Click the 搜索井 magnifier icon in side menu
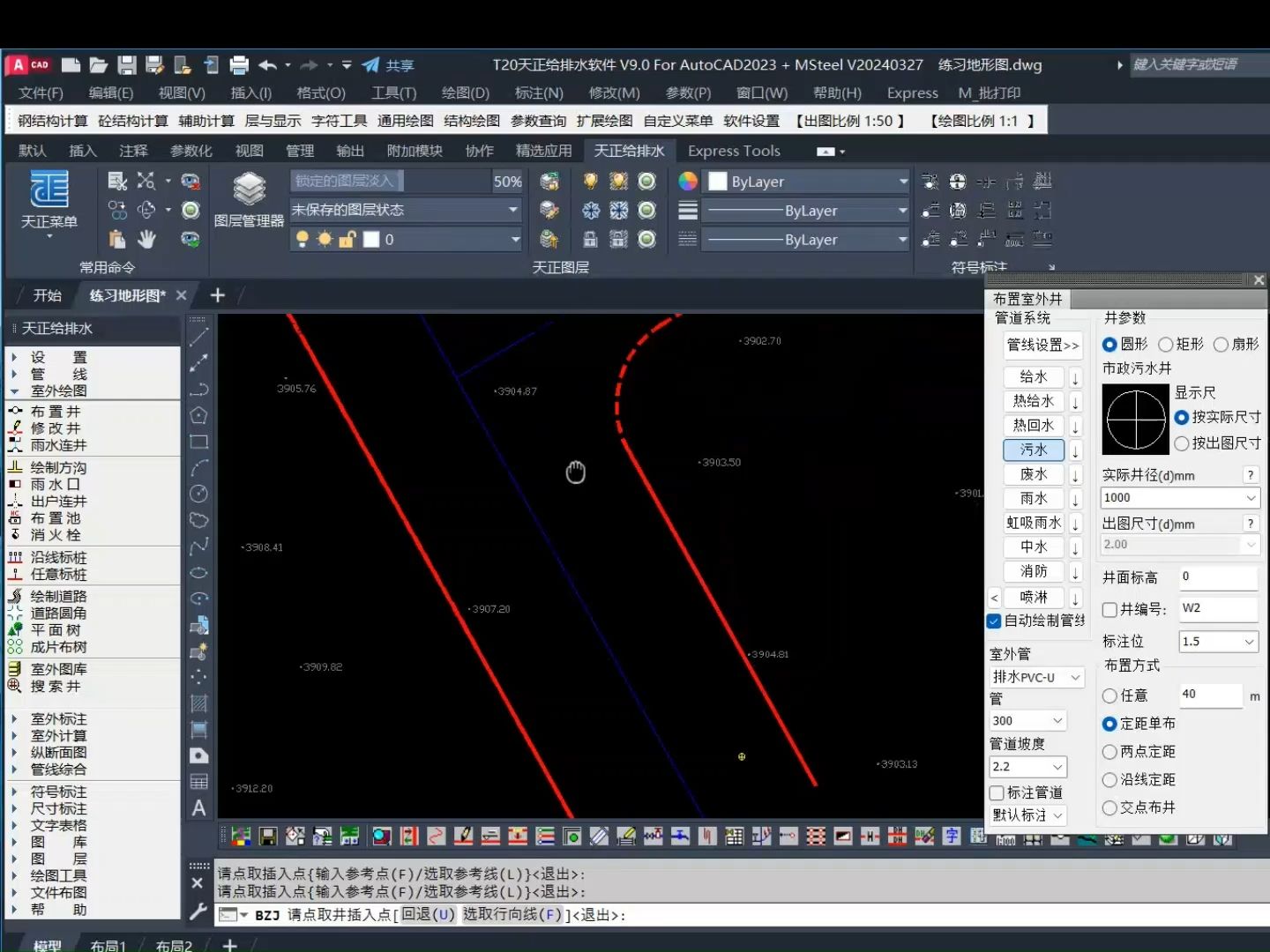Screen dimensions: 1270x952 (15, 686)
